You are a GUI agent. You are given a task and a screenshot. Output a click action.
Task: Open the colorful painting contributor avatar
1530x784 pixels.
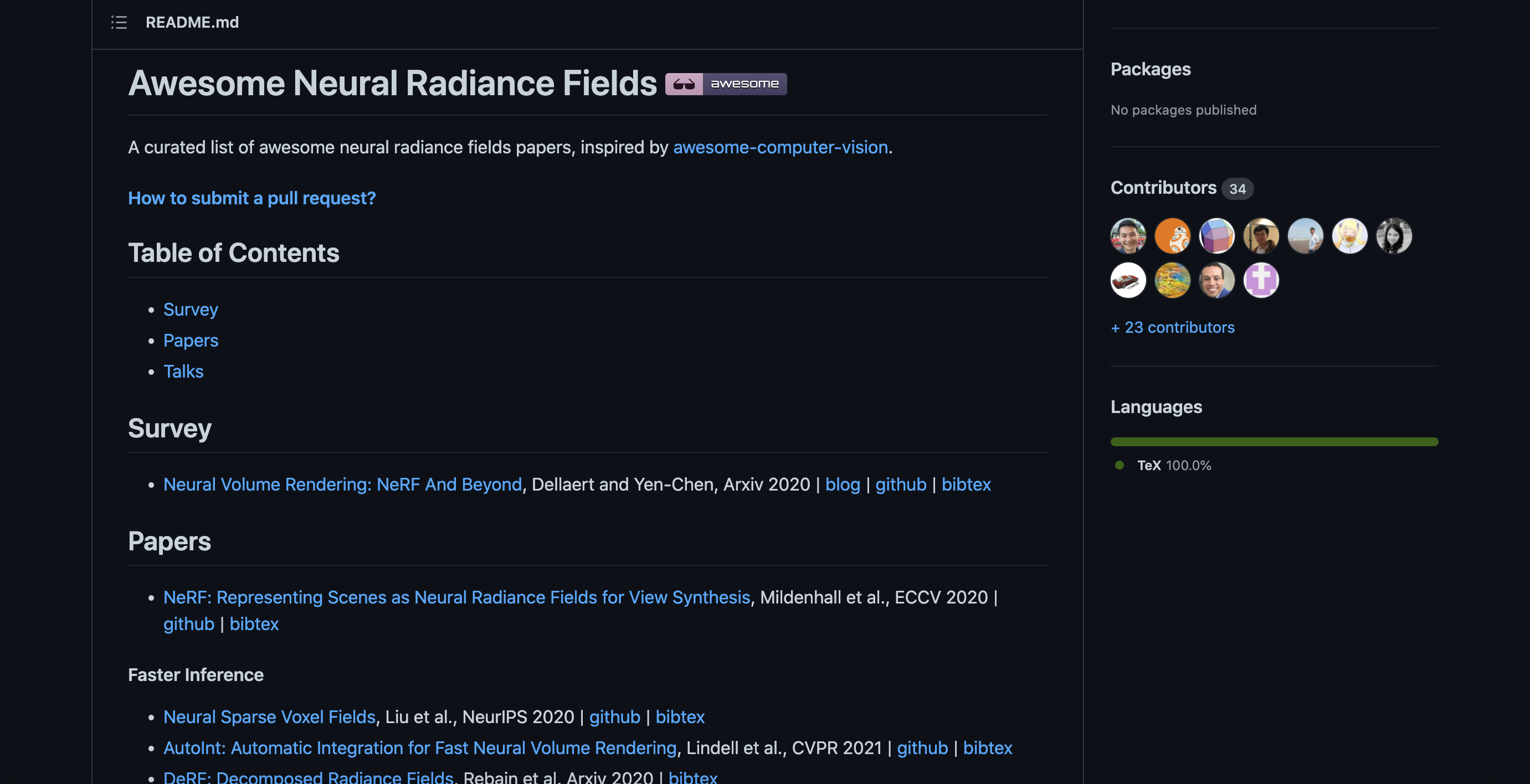click(x=1173, y=280)
